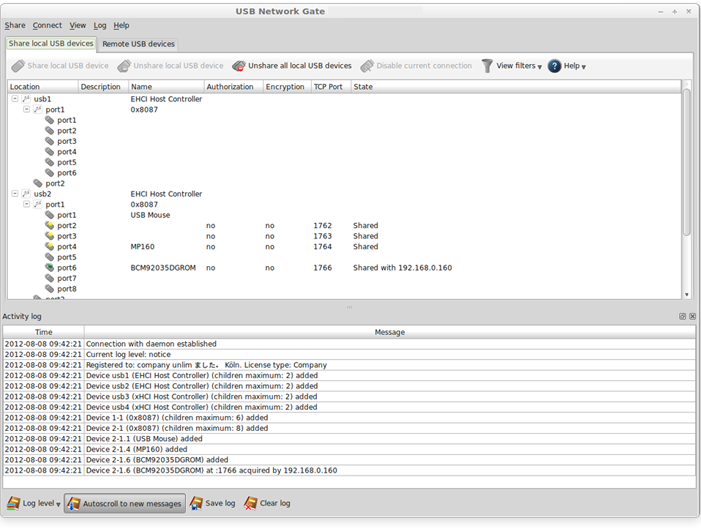Collapse port1 under usb2
Viewport: 701px width, 529px height.
coord(27,204)
